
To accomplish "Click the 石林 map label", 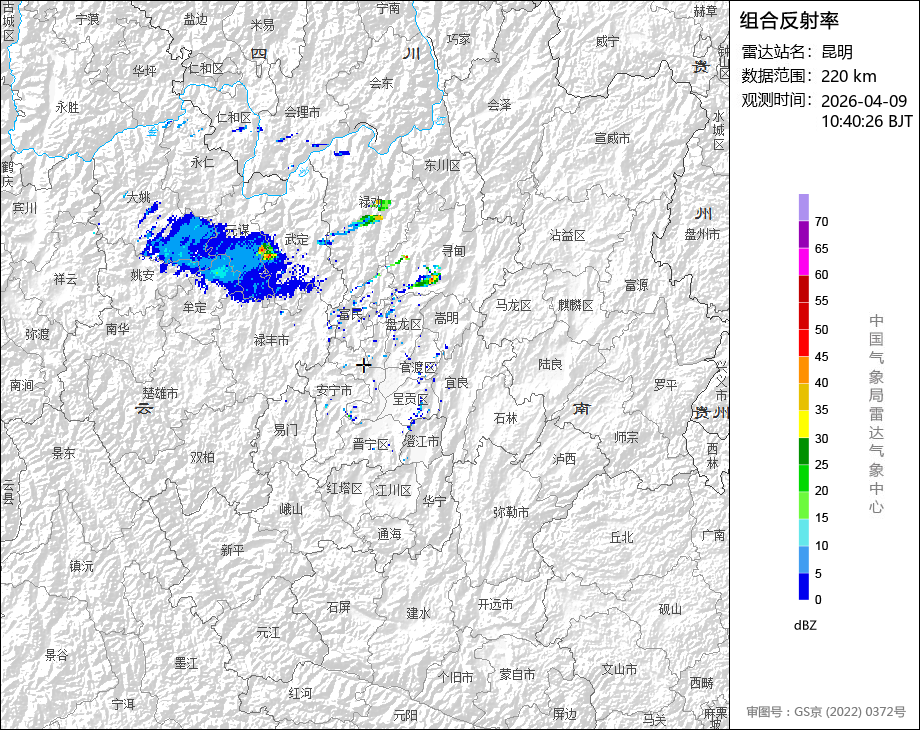I will click(x=506, y=418).
